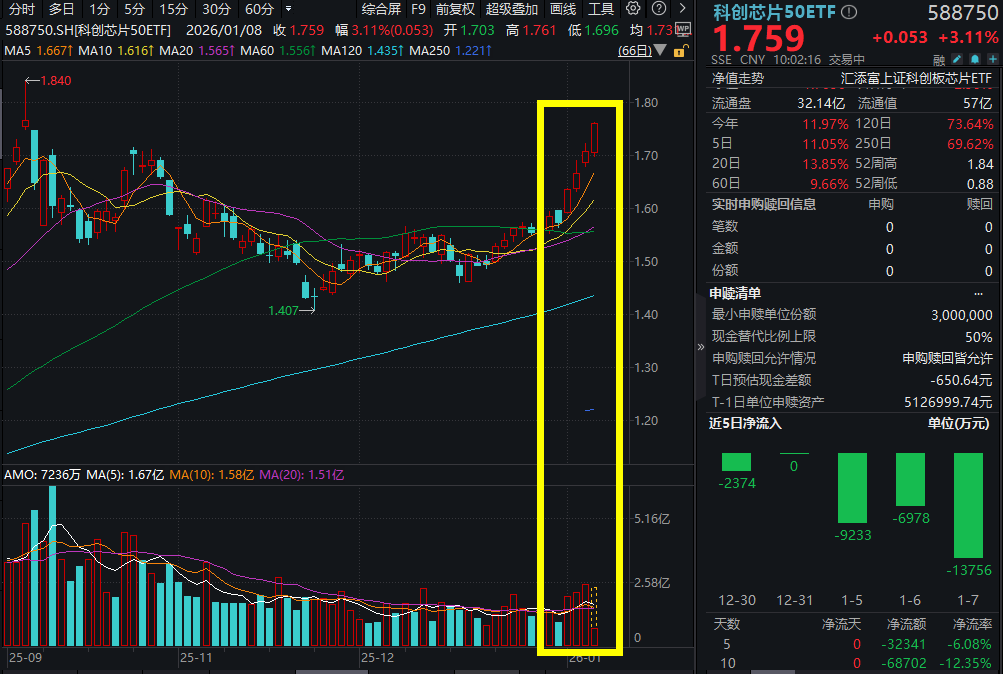Click the 1-7 net inflow bar

click(968, 505)
